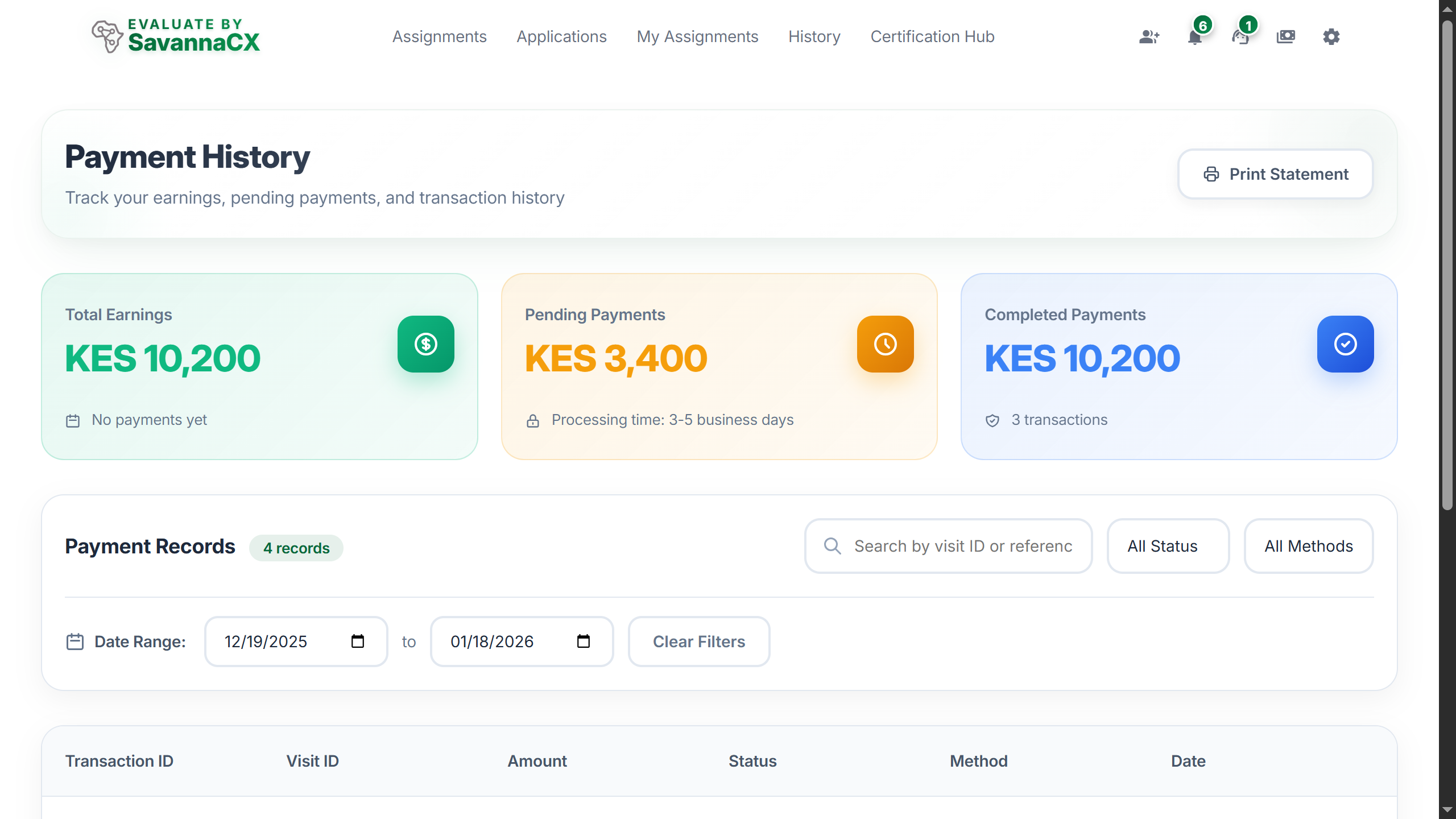
Task: Click the green dollar icon on Total Earnings card
Action: [x=426, y=344]
